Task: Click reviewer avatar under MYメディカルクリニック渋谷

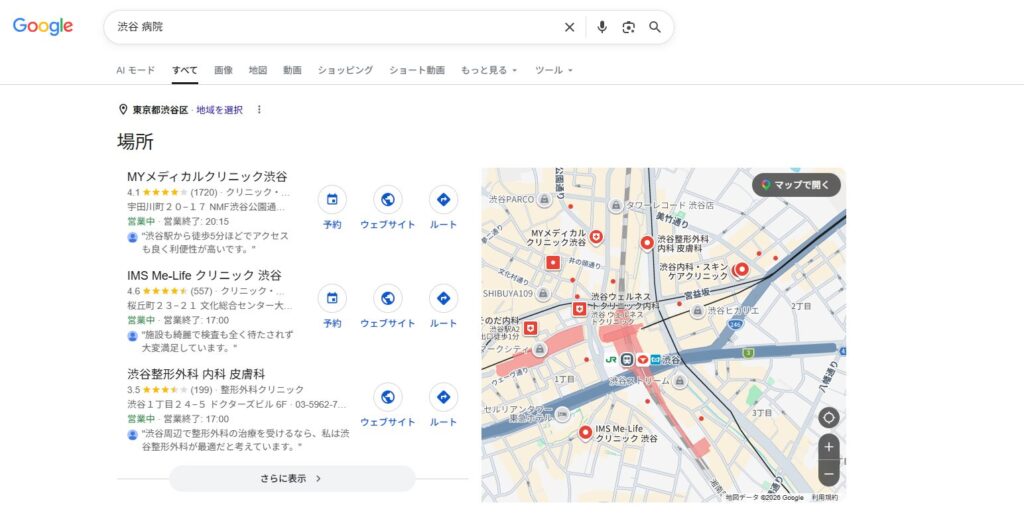Action: (133, 237)
